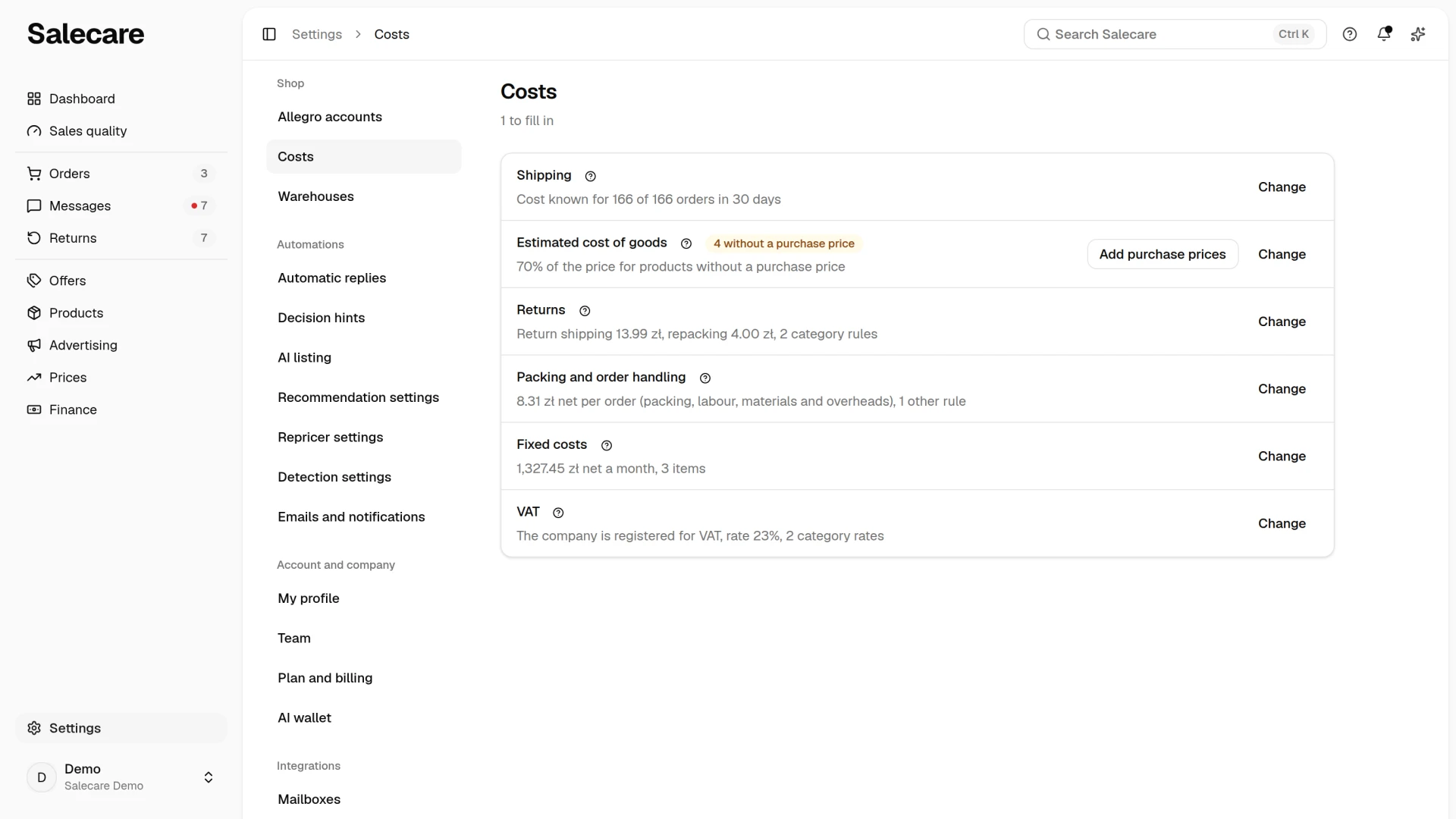
Task: Open Automatic replies settings
Action: pyautogui.click(x=363, y=278)
